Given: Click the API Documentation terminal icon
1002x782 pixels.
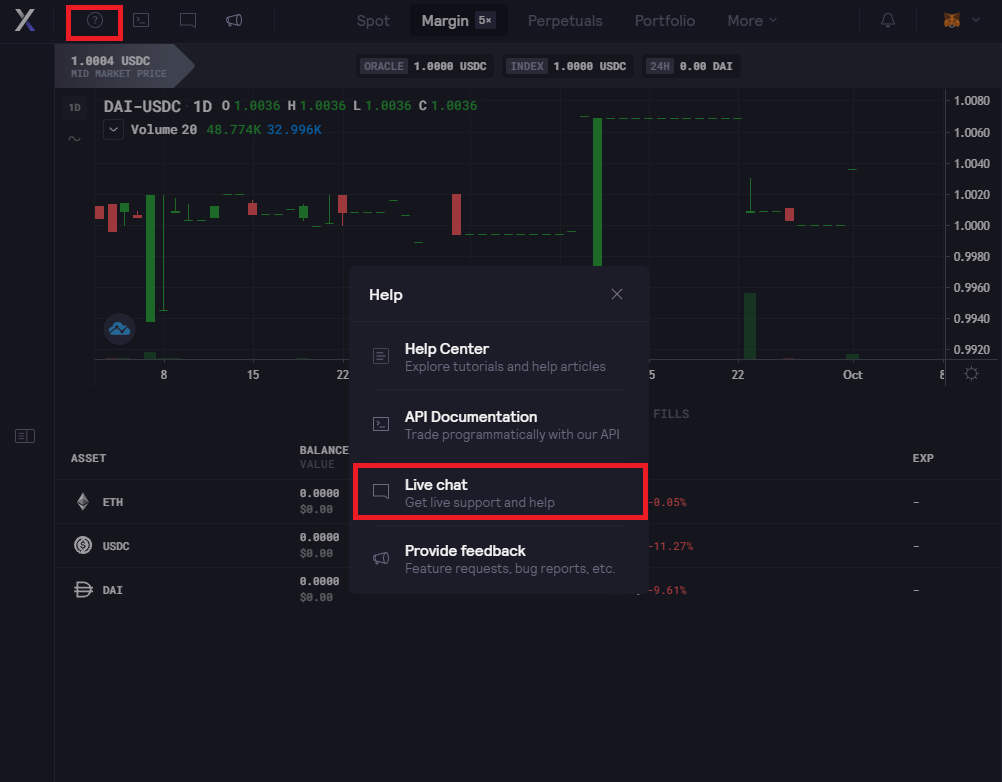Looking at the screenshot, I should pyautogui.click(x=381, y=424).
